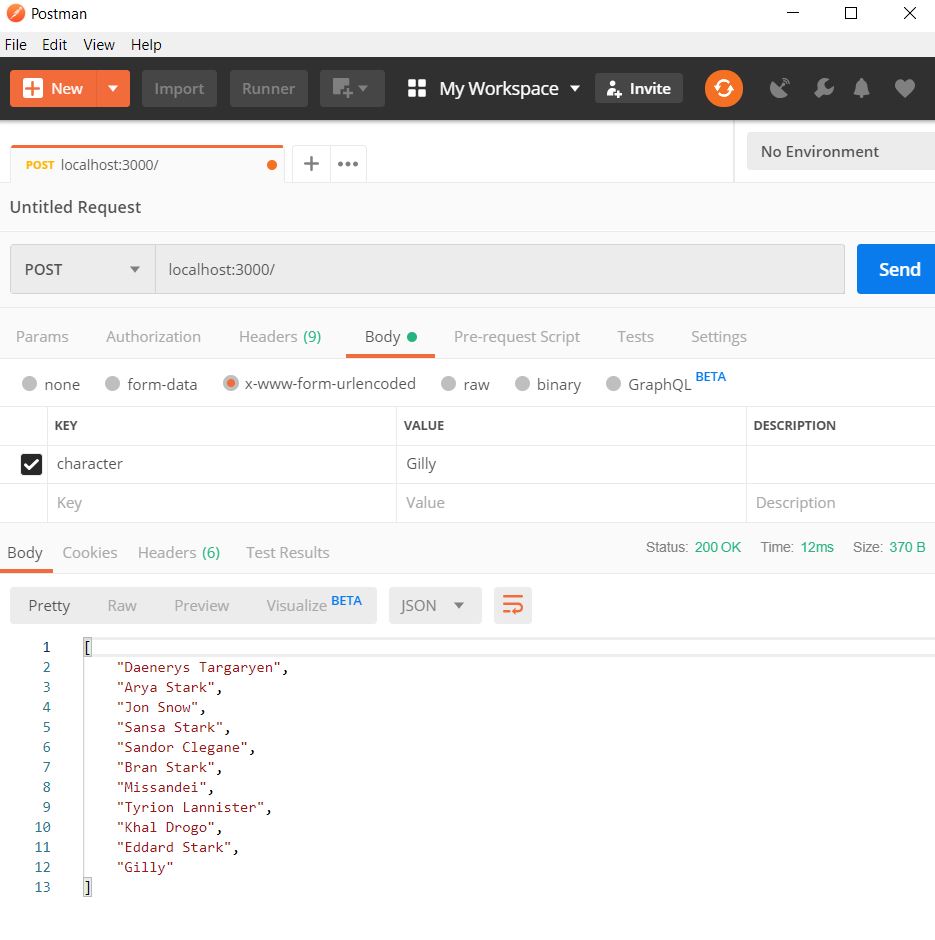Open the Test Results tab
935x940 pixels.
[x=288, y=552]
